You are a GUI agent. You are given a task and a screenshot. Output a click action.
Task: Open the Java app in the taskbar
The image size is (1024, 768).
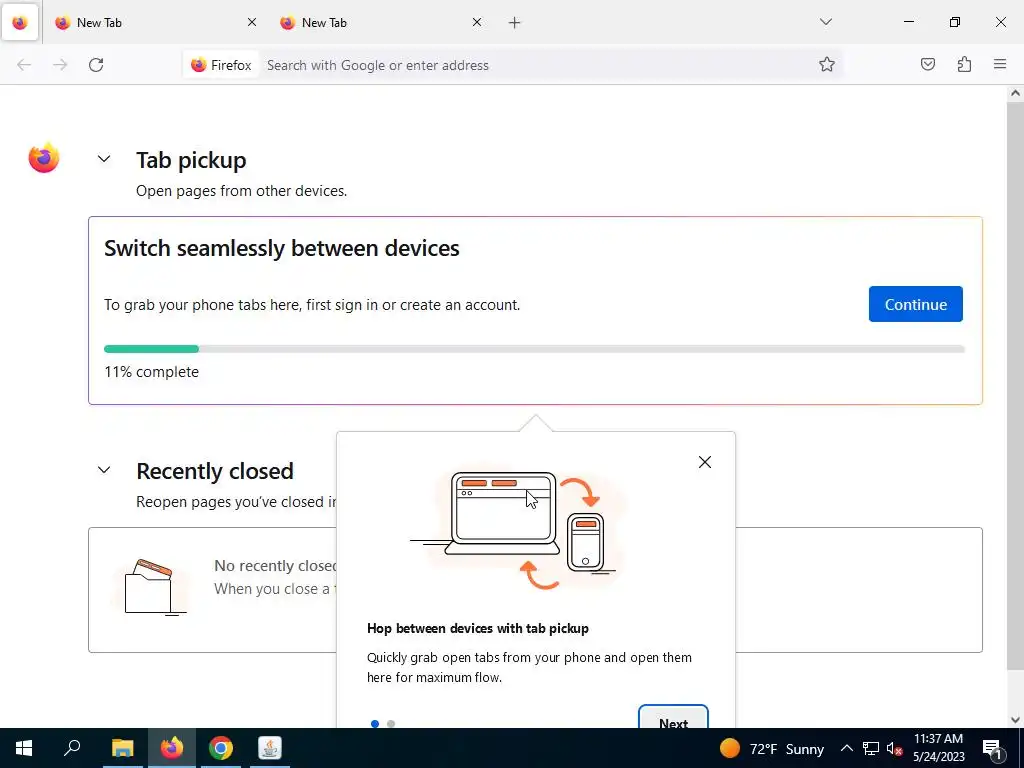270,748
